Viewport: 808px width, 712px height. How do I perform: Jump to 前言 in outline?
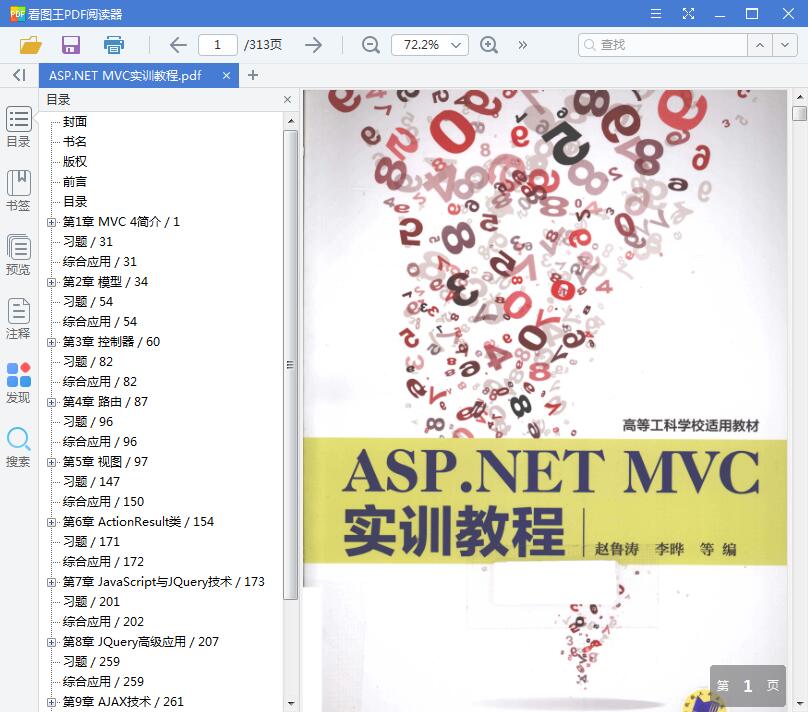click(75, 182)
